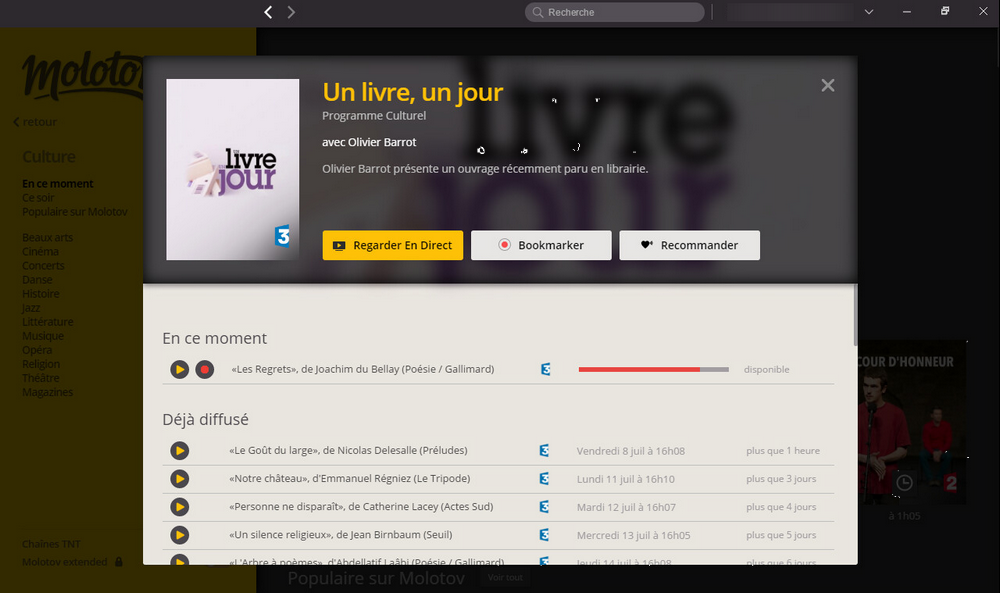Play the live «Les Regrets» episode
The image size is (1000, 593).
tap(179, 369)
